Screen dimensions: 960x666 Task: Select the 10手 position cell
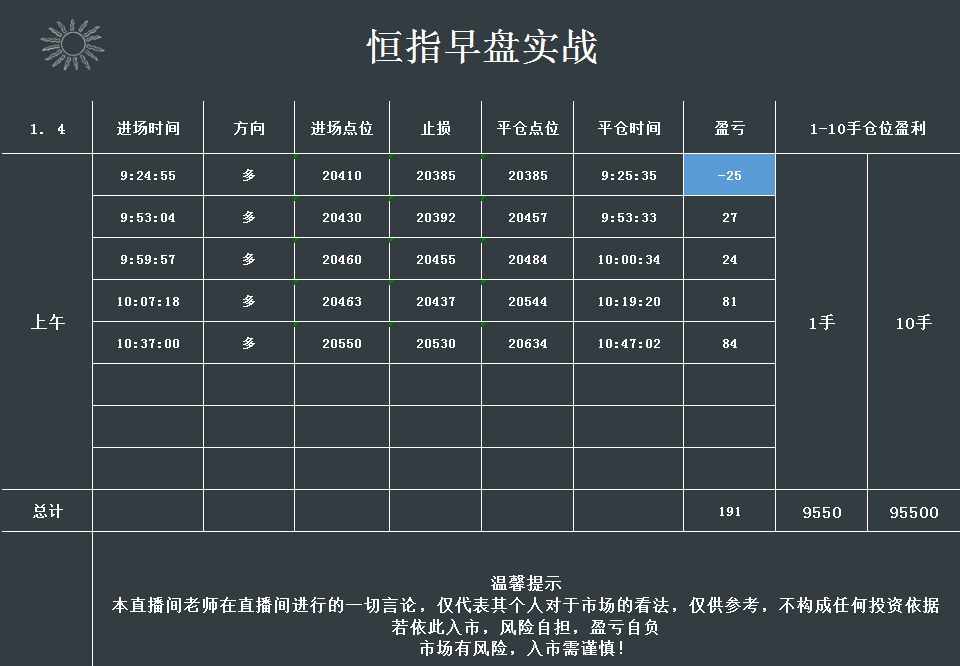[x=913, y=322]
